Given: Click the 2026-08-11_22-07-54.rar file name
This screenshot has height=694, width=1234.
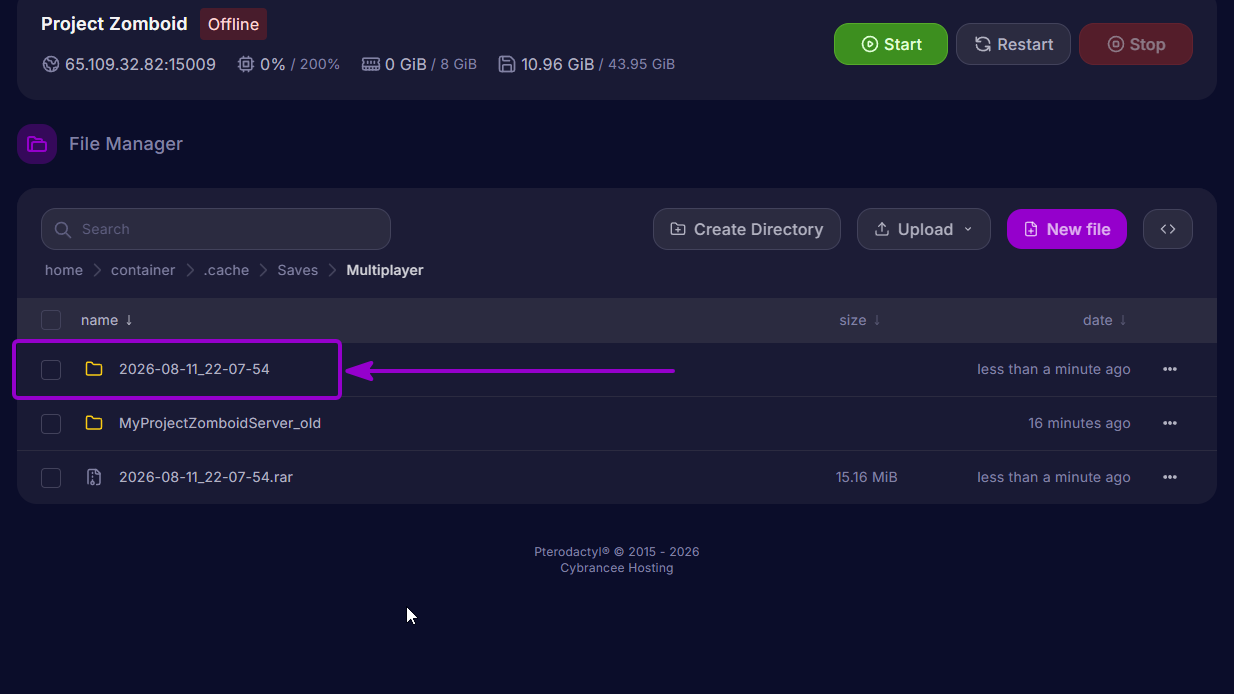Looking at the screenshot, I should (206, 477).
